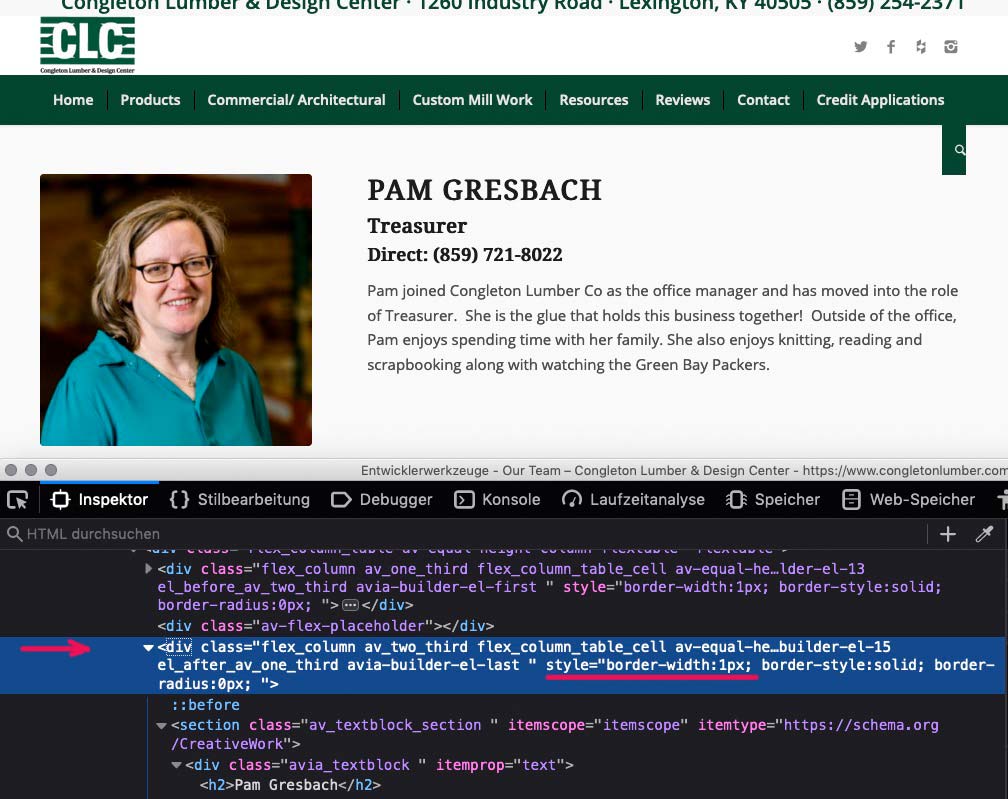
Task: Select the eyedropper color picker icon
Action: point(984,534)
